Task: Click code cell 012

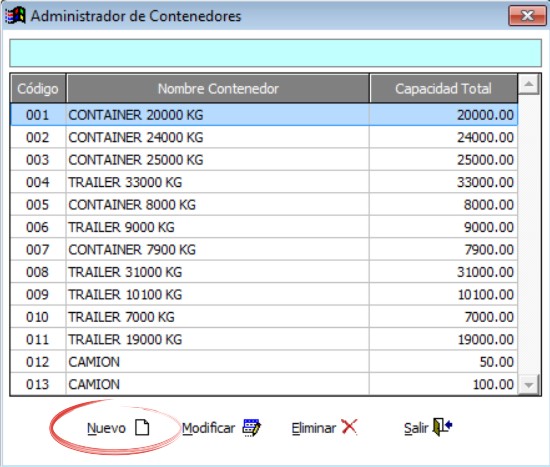Action: (38, 362)
